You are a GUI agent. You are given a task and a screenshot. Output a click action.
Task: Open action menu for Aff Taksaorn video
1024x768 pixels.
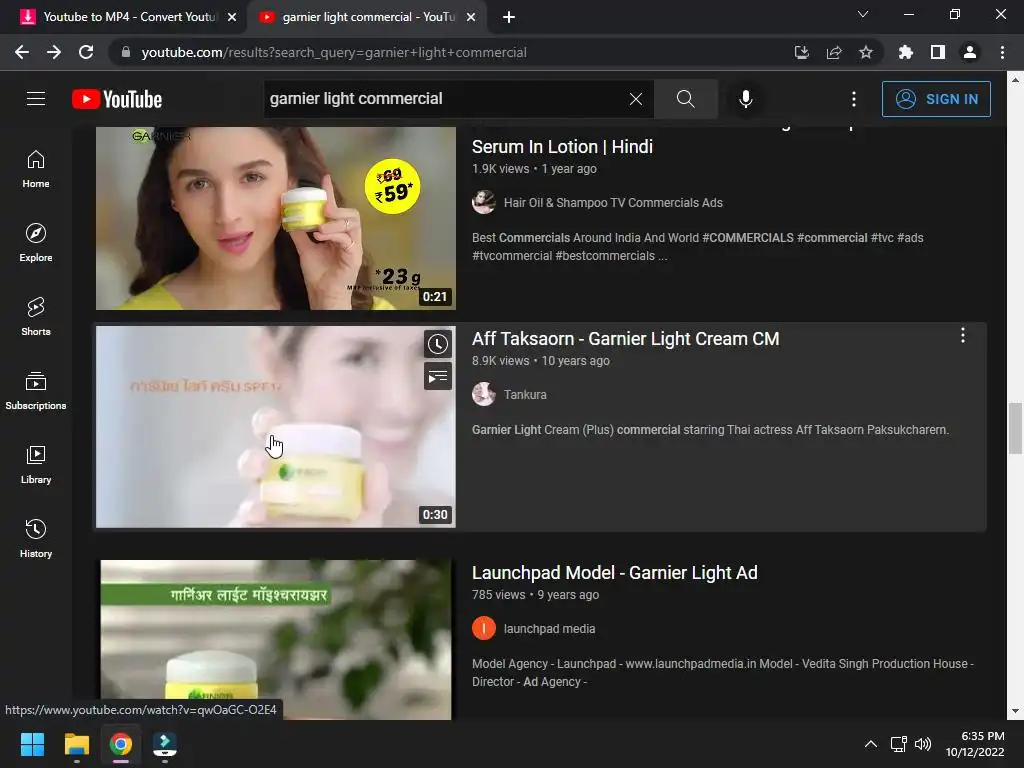tap(963, 336)
